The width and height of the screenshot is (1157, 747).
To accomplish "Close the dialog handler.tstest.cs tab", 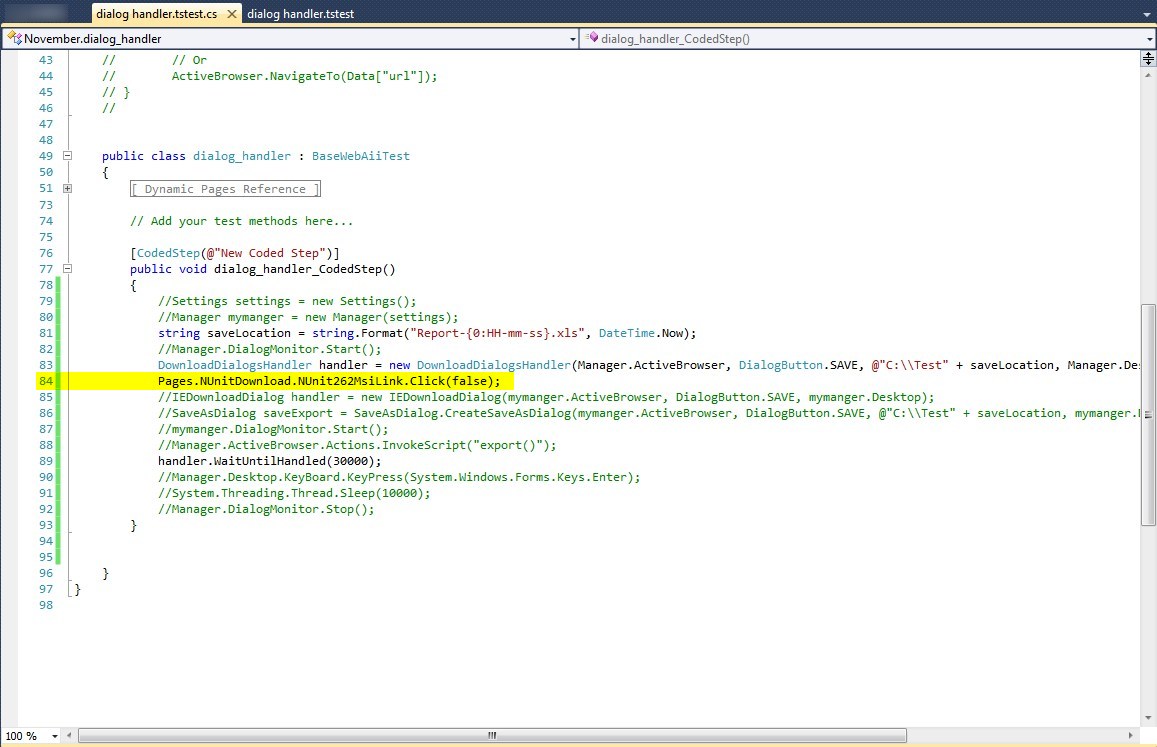I will tap(232, 14).
